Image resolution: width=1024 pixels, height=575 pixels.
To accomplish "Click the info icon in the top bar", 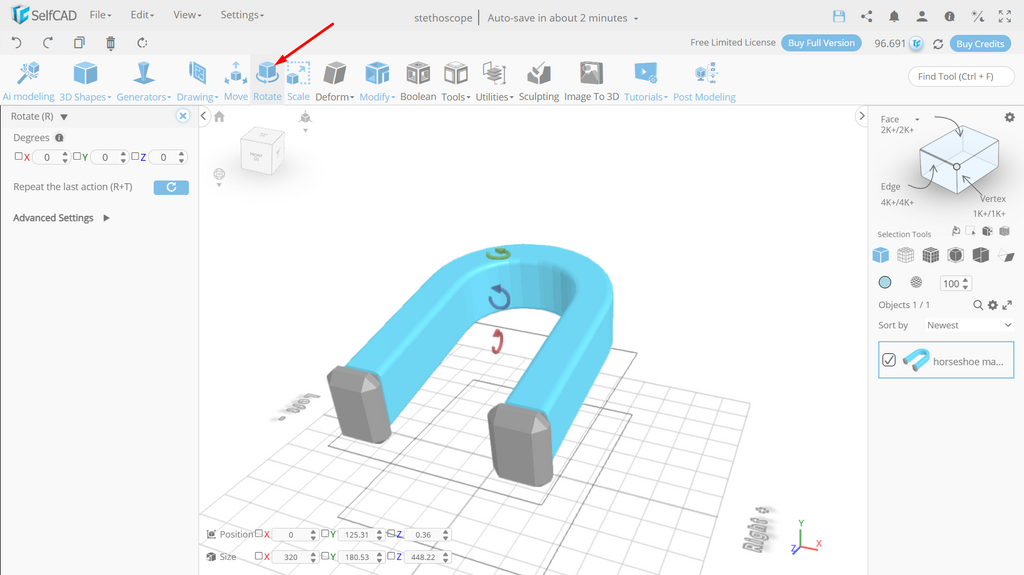I will click(x=950, y=17).
